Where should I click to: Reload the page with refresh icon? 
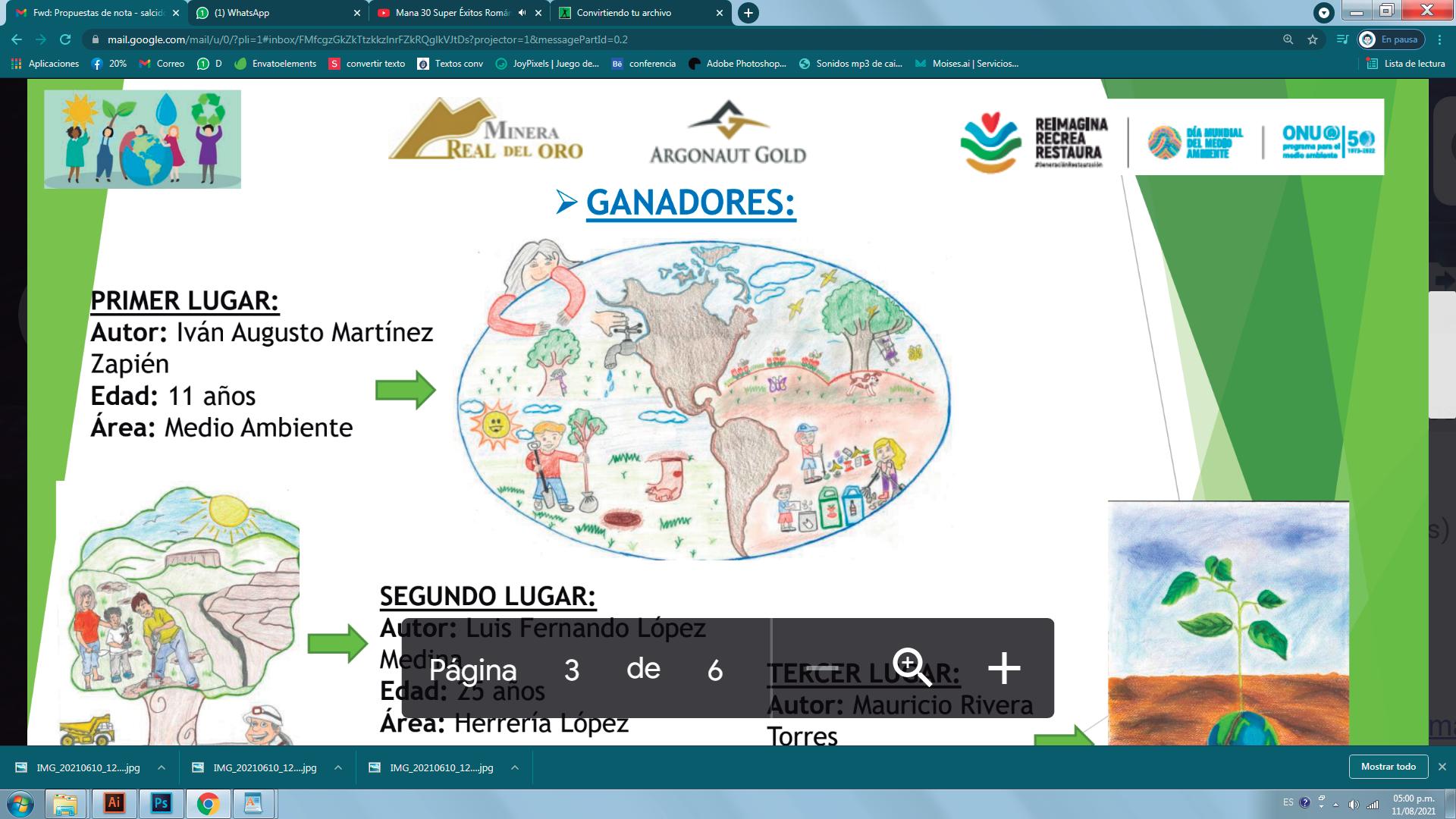65,39
